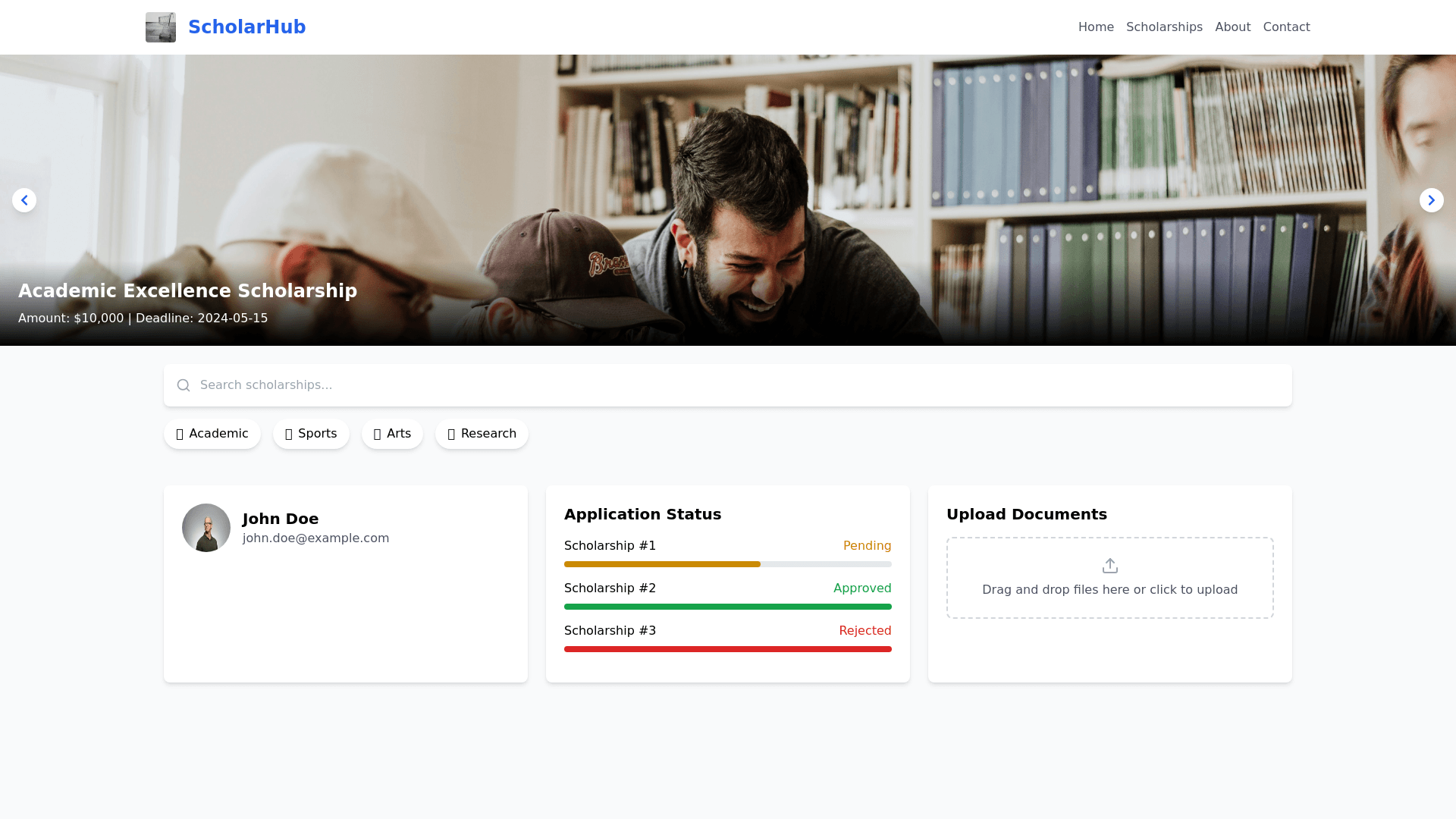
Task: Advance to next carousel slide arrow
Action: tap(1431, 200)
